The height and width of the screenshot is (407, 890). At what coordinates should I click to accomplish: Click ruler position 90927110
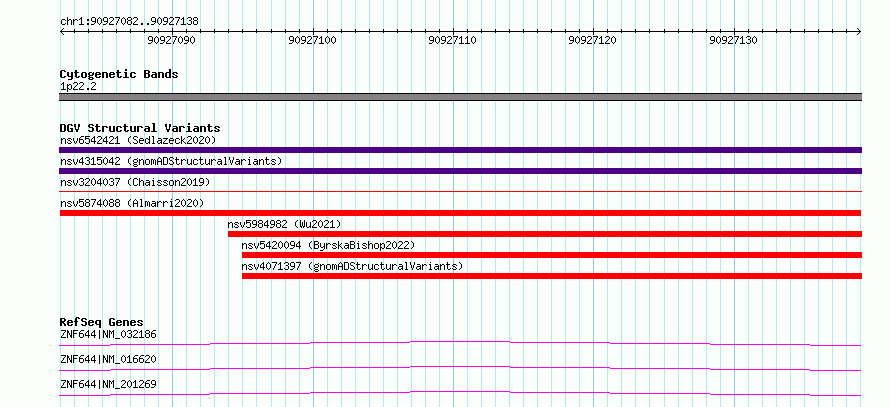pyautogui.click(x=452, y=40)
